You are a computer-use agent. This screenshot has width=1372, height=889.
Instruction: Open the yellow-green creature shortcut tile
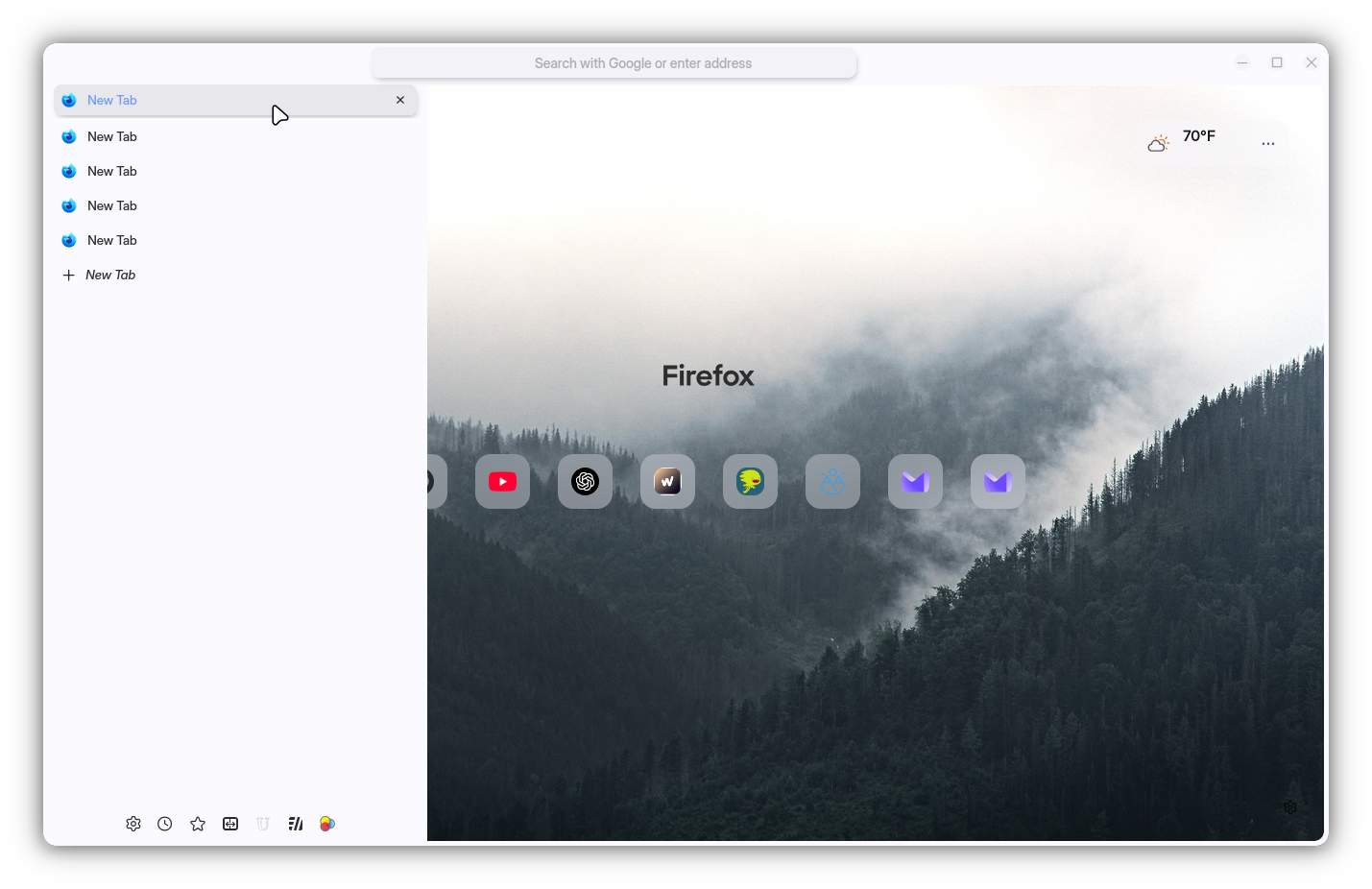click(750, 481)
